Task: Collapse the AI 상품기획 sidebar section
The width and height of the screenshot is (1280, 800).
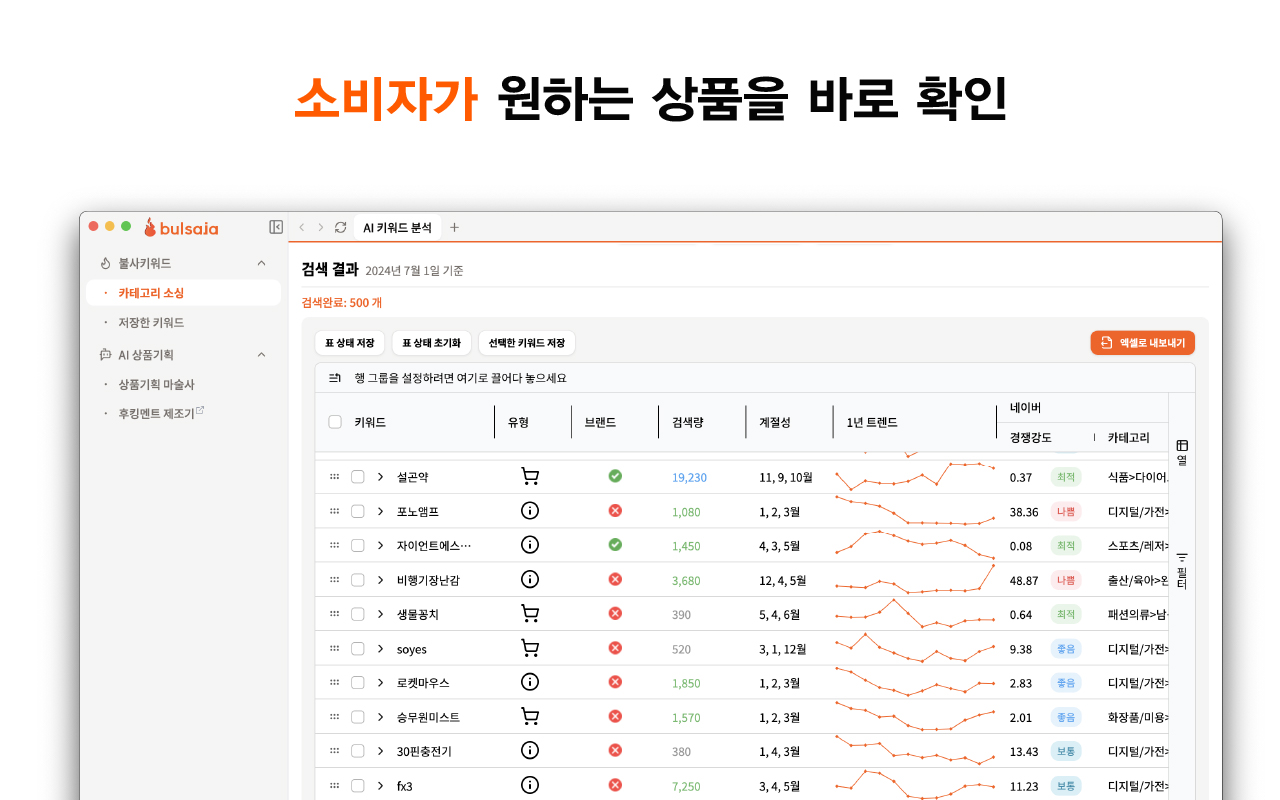Action: (262, 354)
